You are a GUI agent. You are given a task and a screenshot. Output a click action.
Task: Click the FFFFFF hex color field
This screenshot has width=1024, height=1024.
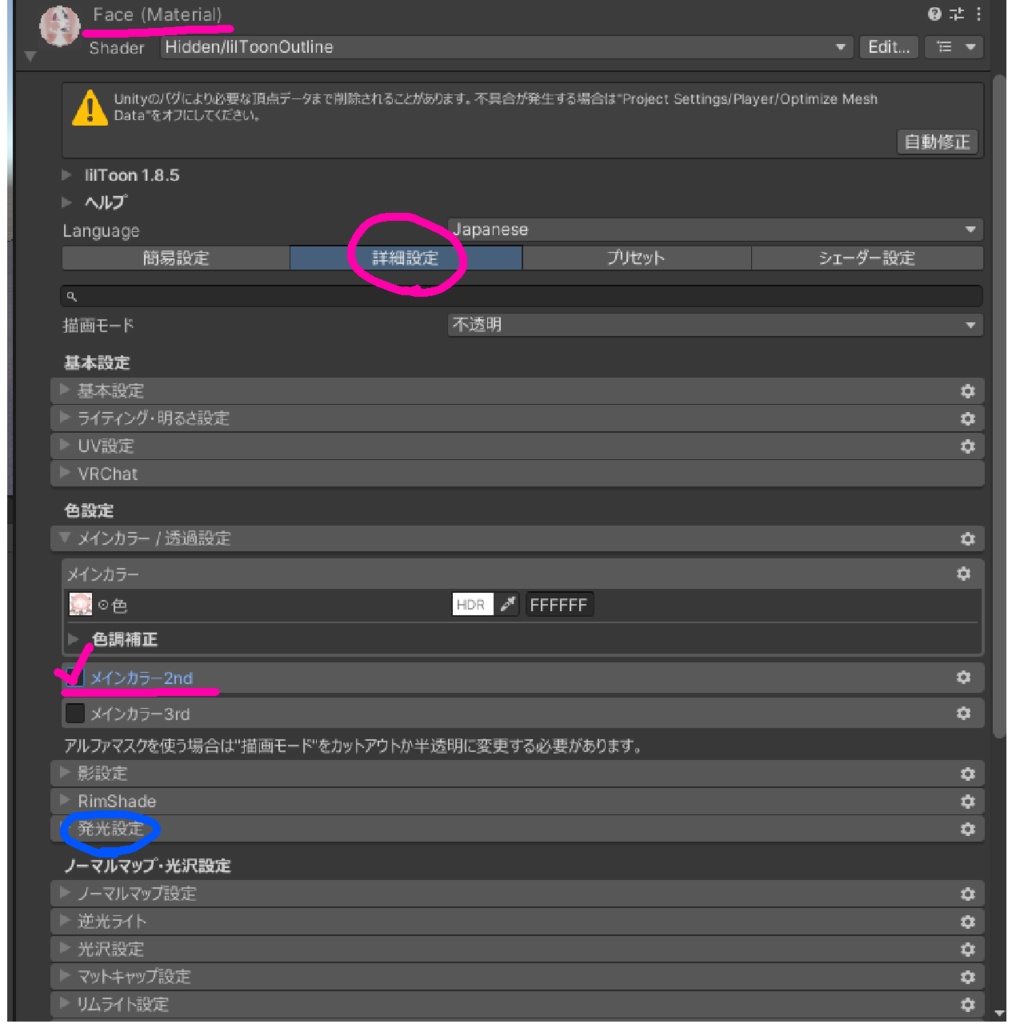click(559, 605)
